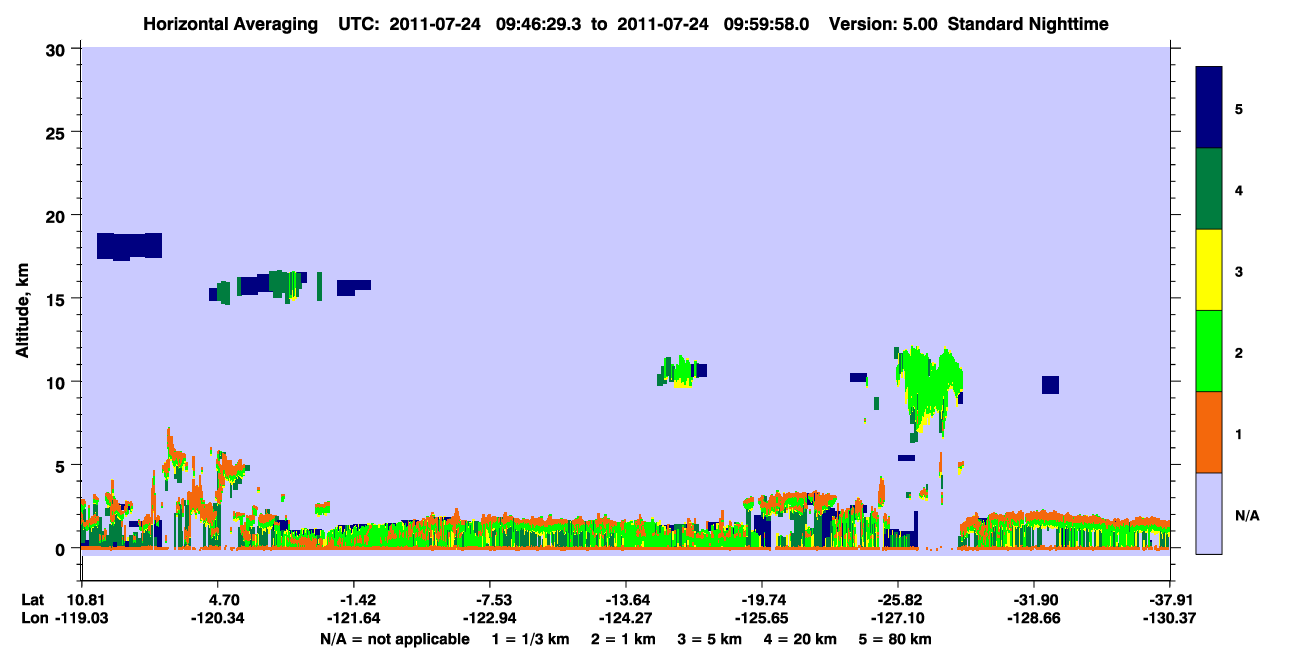
Task: Click the latitude value -31.90
Action: click(x=1034, y=600)
